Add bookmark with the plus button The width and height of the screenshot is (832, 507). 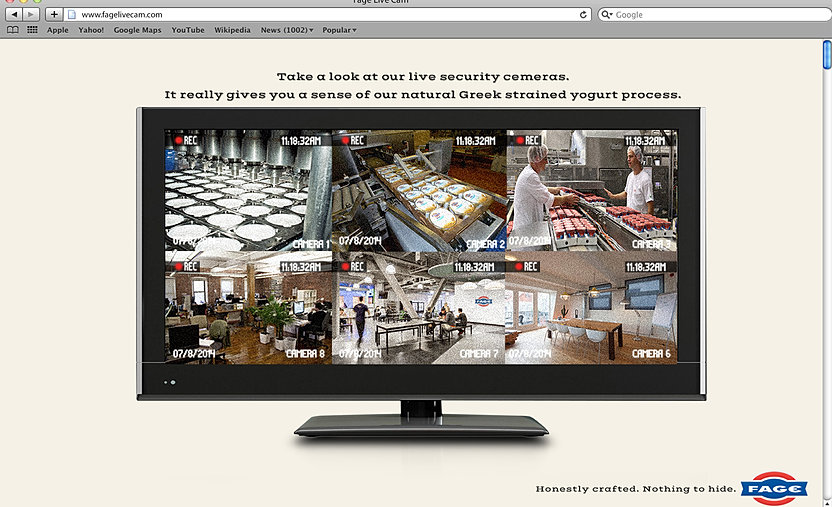click(x=54, y=14)
